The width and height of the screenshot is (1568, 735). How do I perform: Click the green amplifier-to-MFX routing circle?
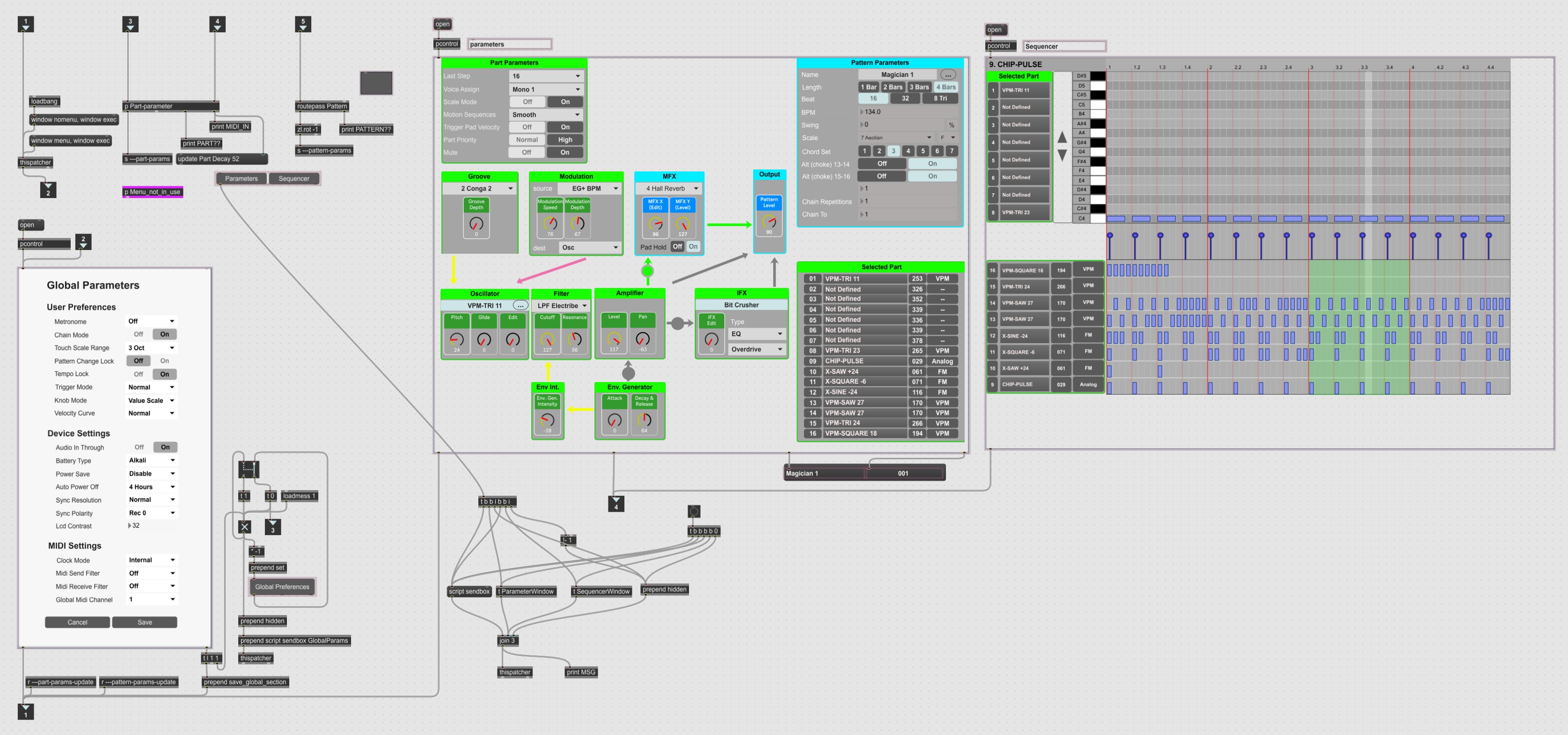coord(648,271)
